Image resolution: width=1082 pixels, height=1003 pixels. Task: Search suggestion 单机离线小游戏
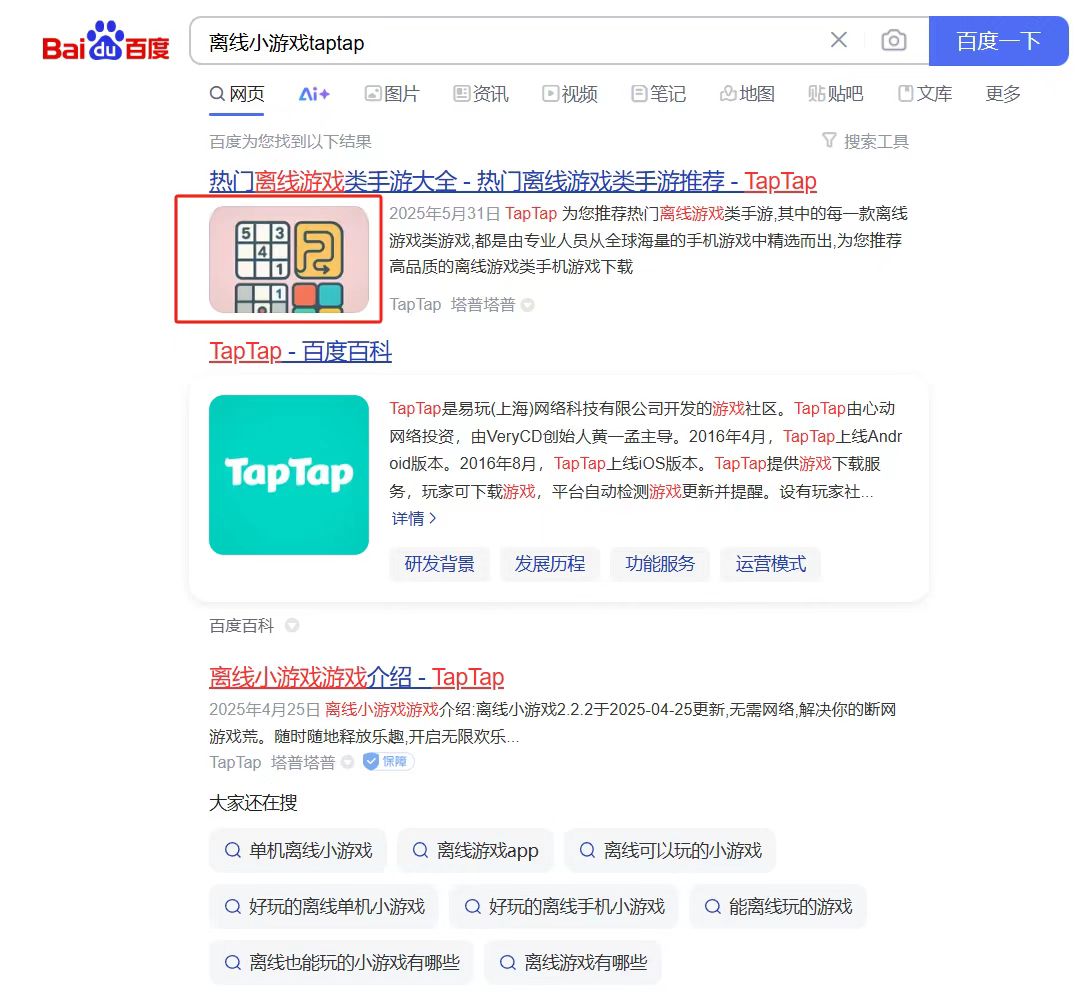point(298,851)
